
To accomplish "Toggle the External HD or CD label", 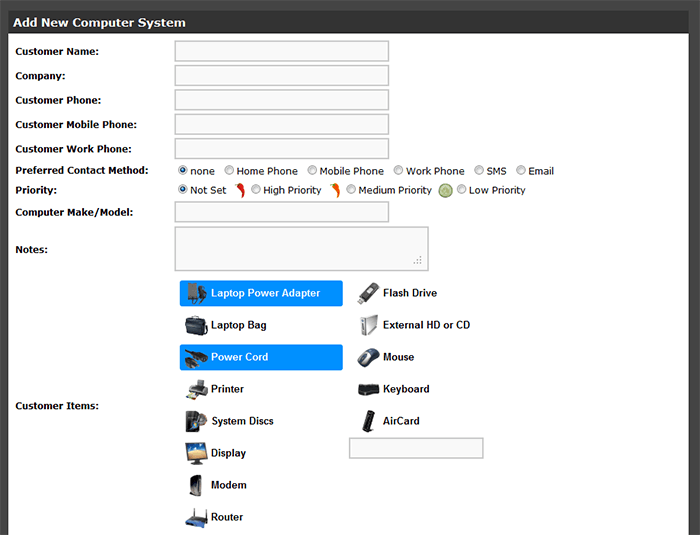I will [x=426, y=325].
